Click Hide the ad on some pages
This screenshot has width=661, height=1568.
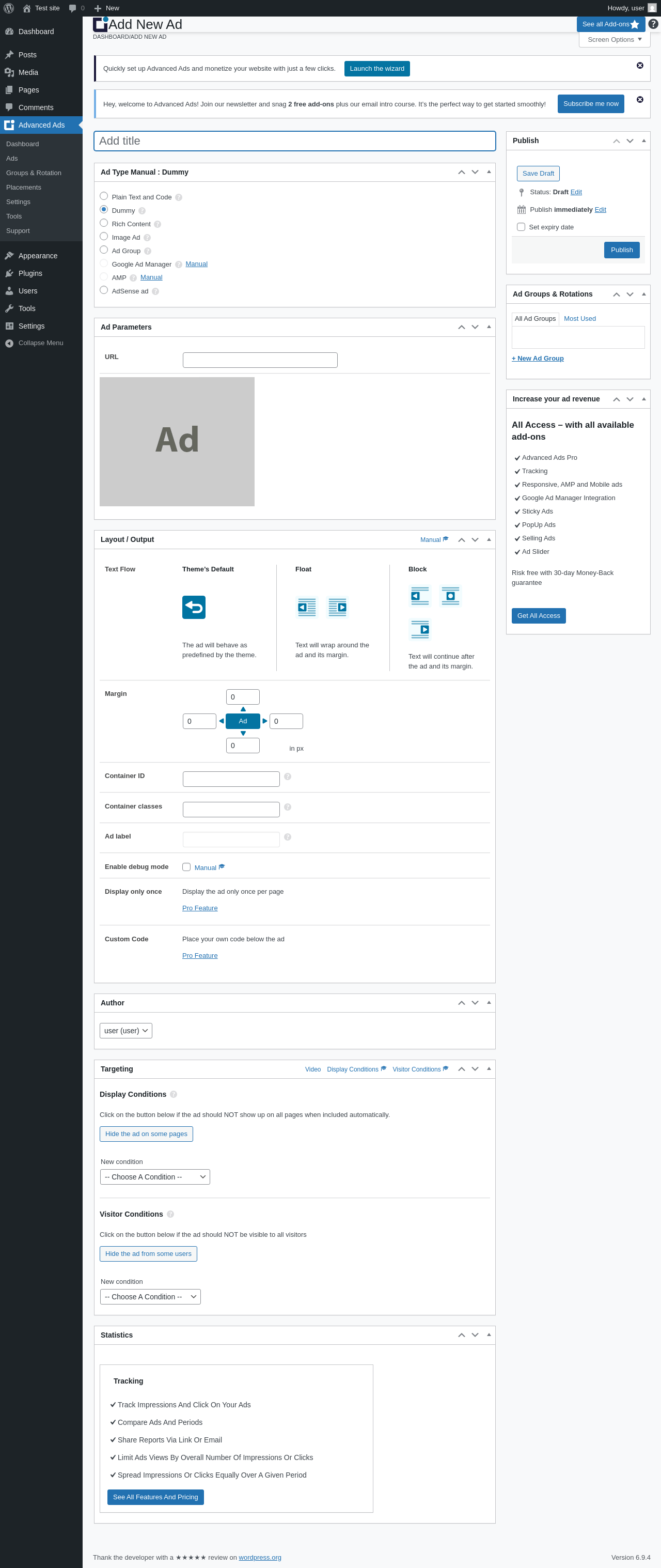(146, 1134)
